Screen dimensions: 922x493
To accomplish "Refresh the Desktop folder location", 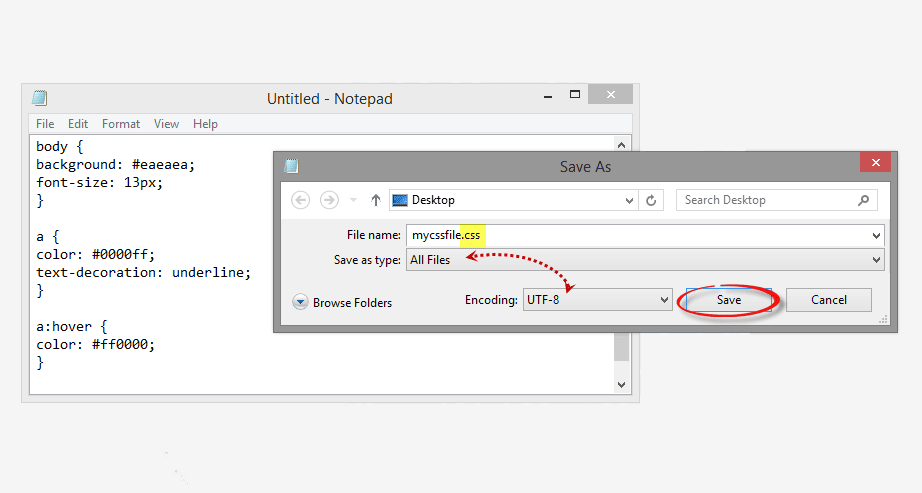I will pos(651,201).
